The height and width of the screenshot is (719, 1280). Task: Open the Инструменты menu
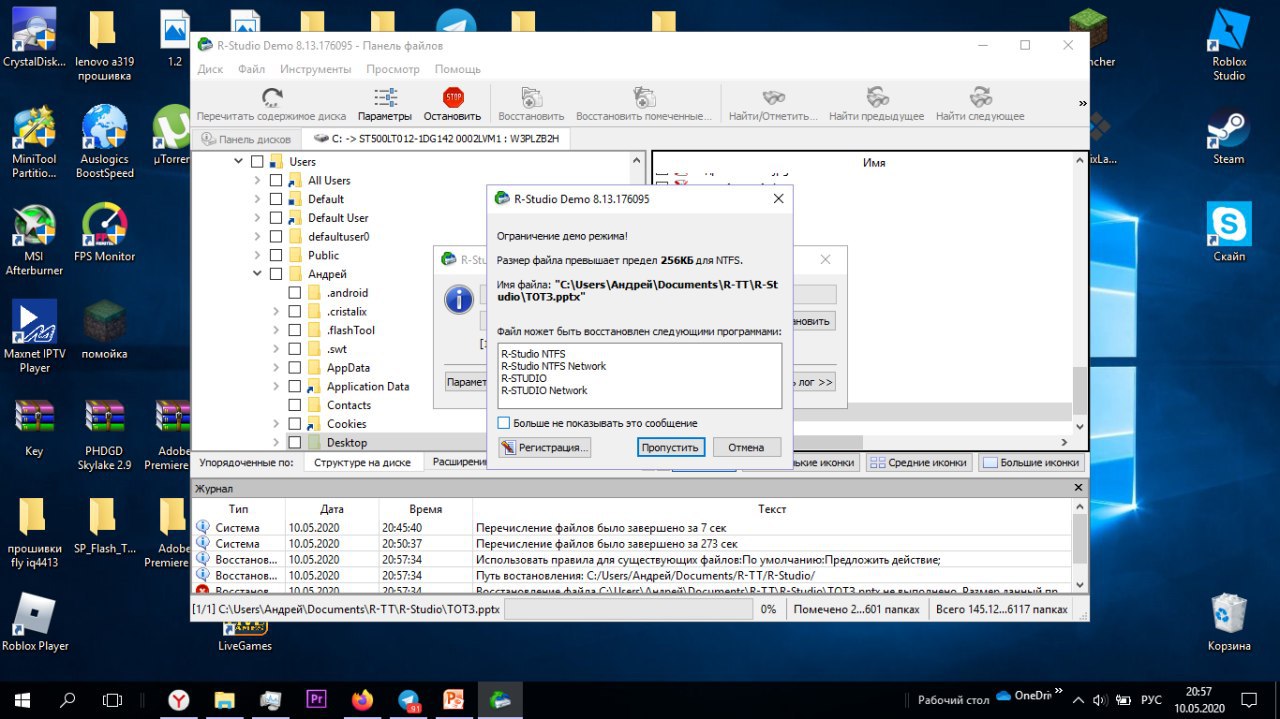click(x=315, y=69)
